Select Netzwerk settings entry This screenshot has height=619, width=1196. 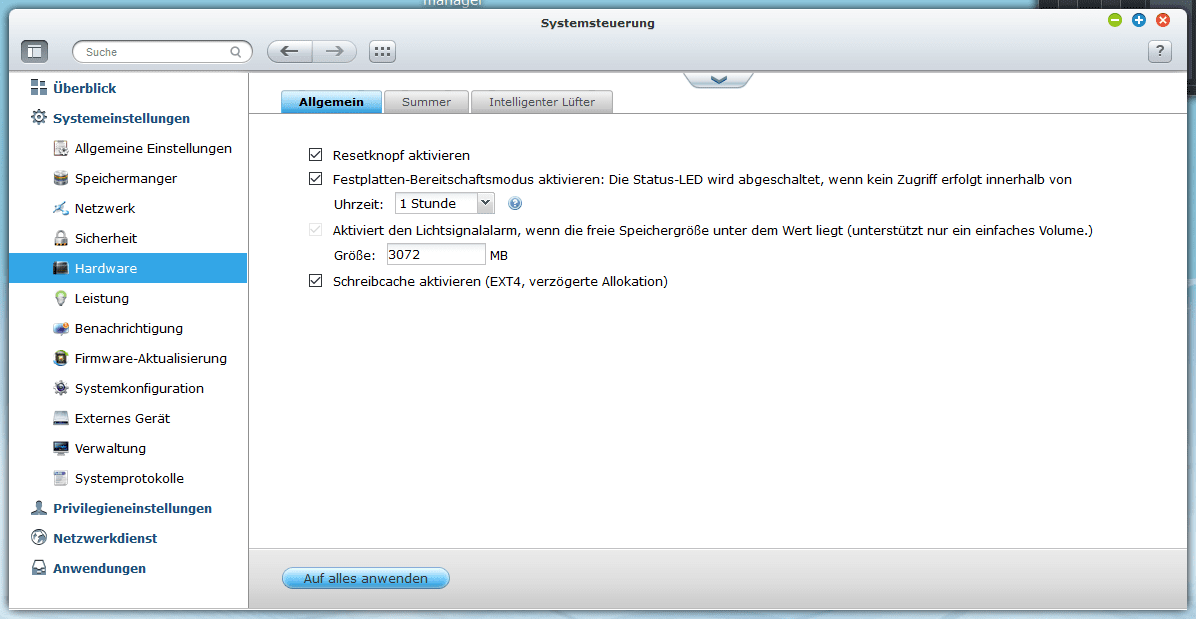click(105, 208)
